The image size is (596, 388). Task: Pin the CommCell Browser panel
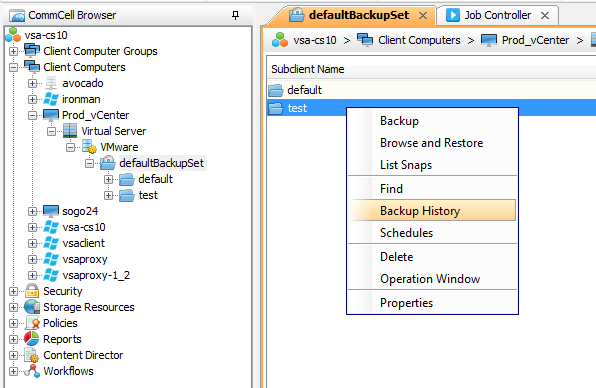pyautogui.click(x=235, y=15)
